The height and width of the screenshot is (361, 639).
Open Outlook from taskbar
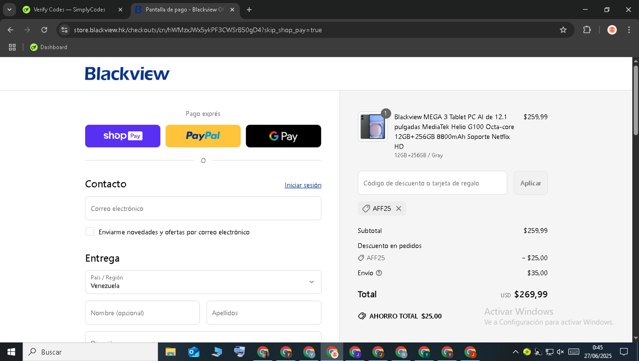[194, 352]
